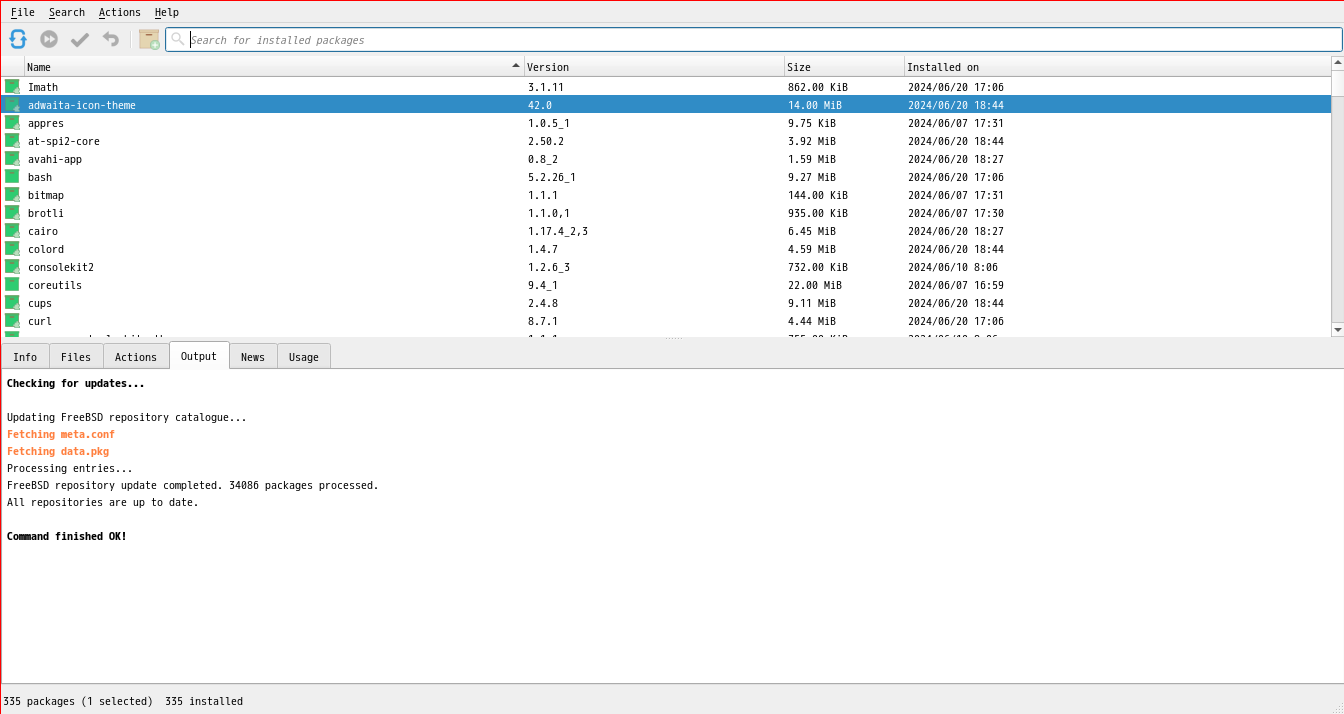Click the status icon beside coreutils
This screenshot has width=1344, height=714.
point(12,285)
